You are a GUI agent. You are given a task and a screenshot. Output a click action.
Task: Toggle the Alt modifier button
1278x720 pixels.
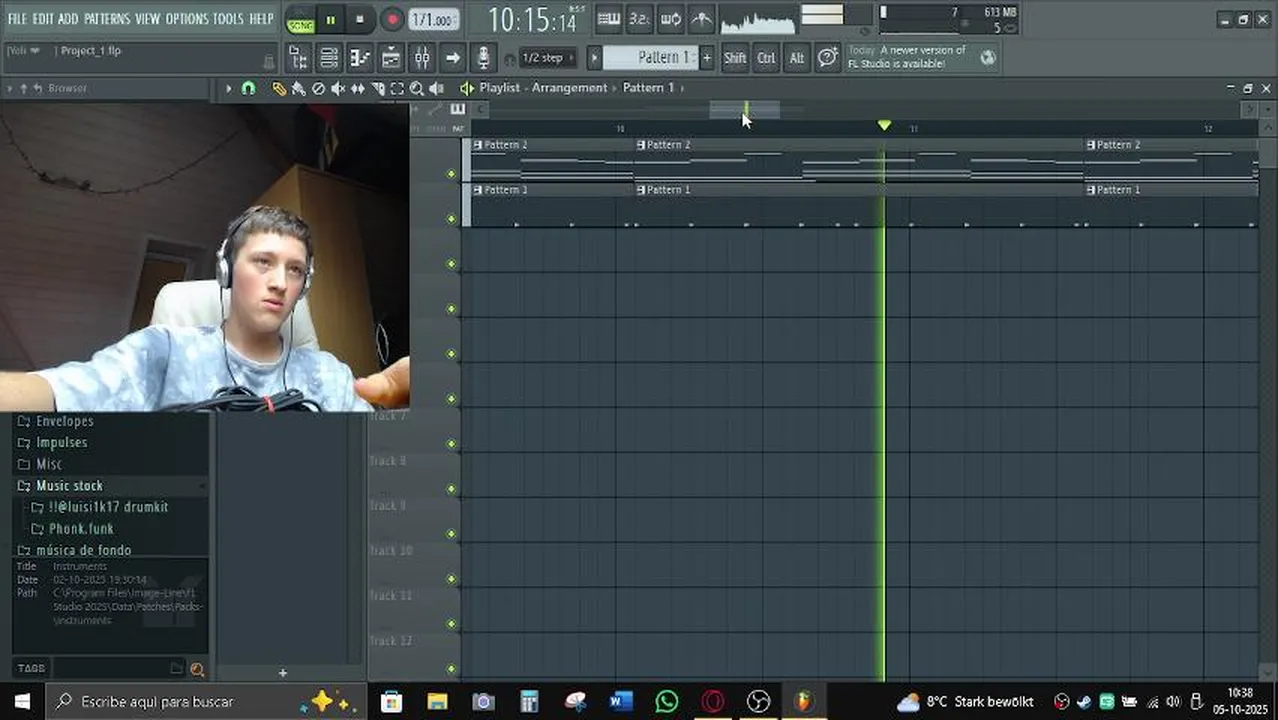click(797, 58)
